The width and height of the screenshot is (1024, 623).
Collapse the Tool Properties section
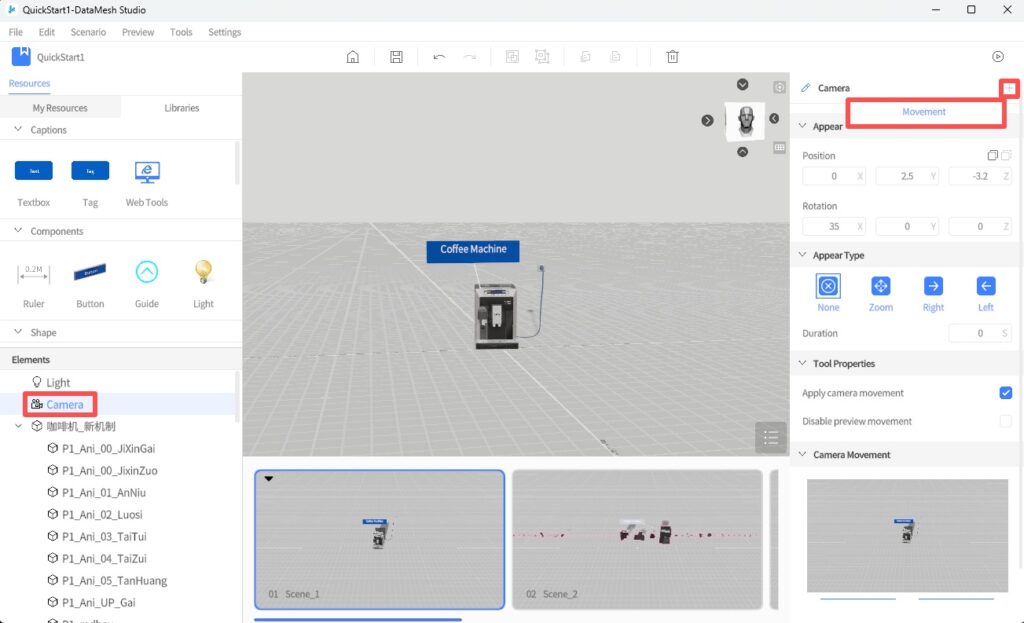(802, 364)
